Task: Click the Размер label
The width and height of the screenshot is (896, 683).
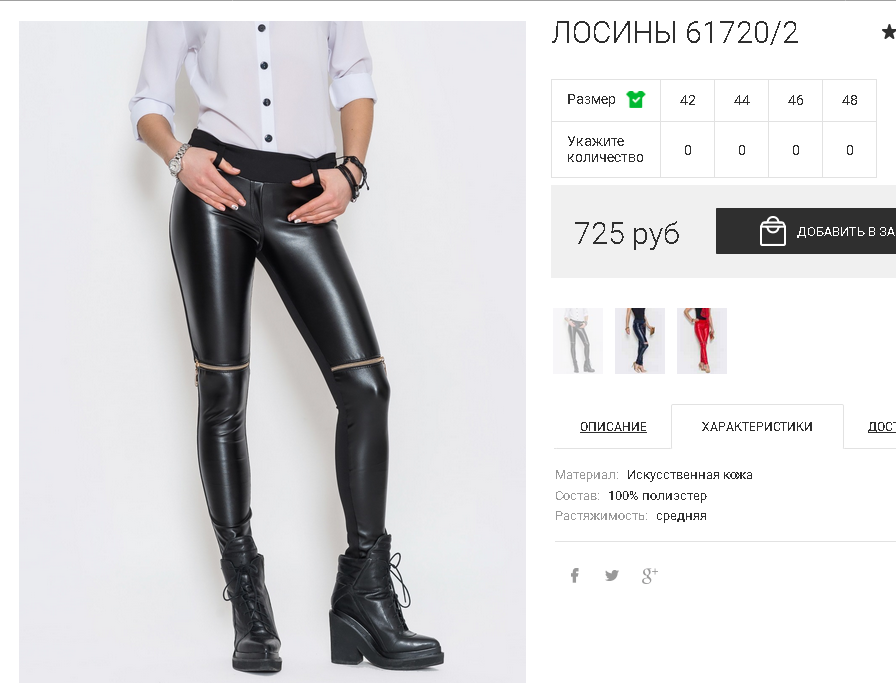Action: tap(591, 99)
